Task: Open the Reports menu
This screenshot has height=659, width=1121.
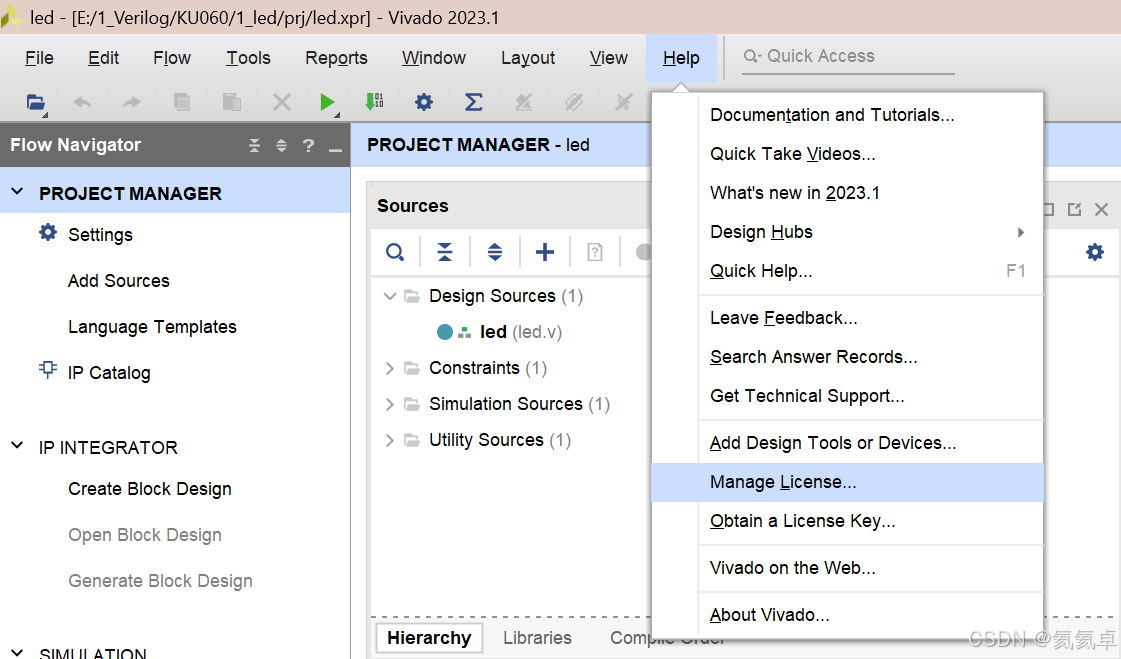Action: (x=336, y=58)
